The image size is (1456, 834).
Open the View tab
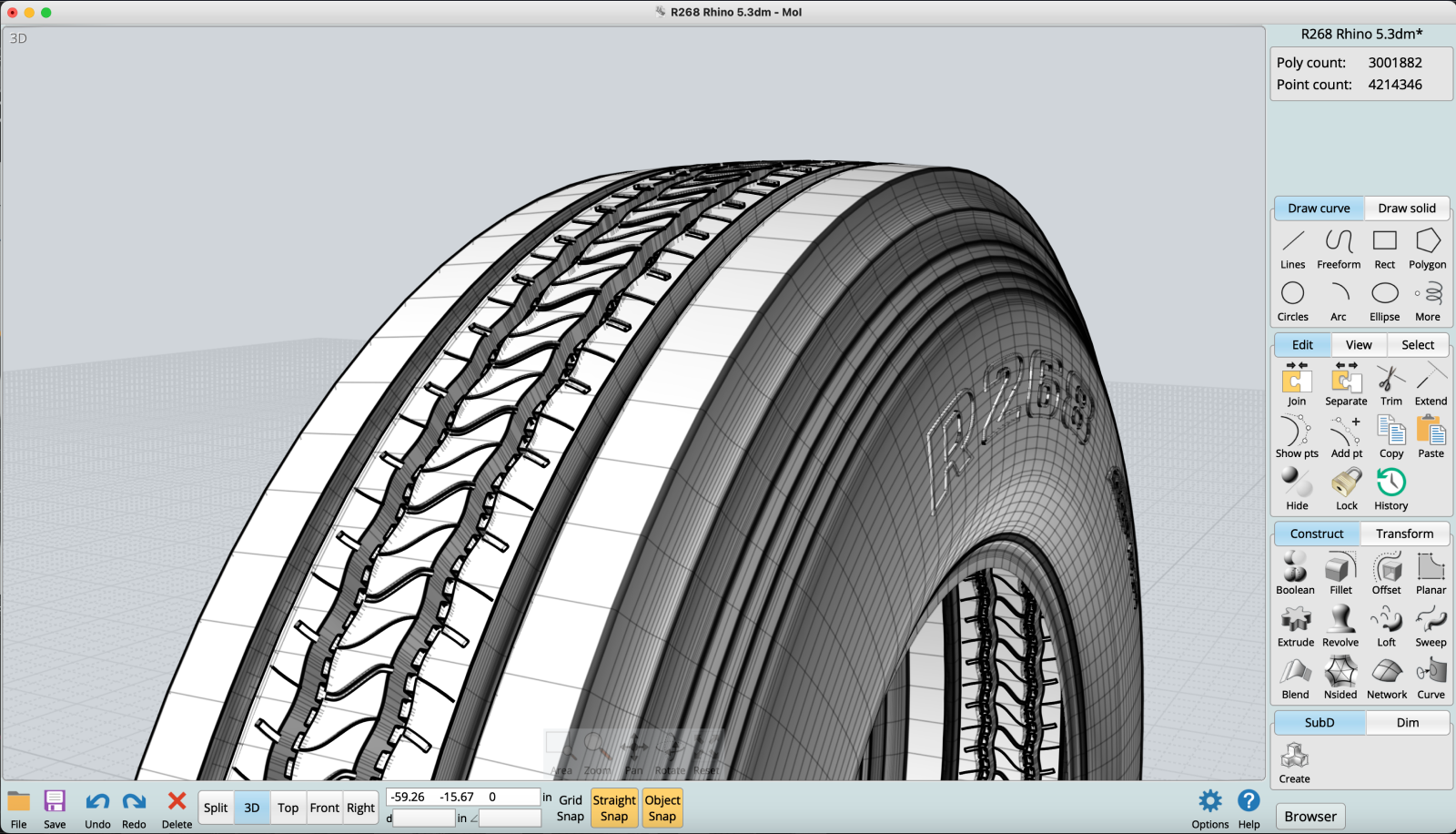(1359, 345)
